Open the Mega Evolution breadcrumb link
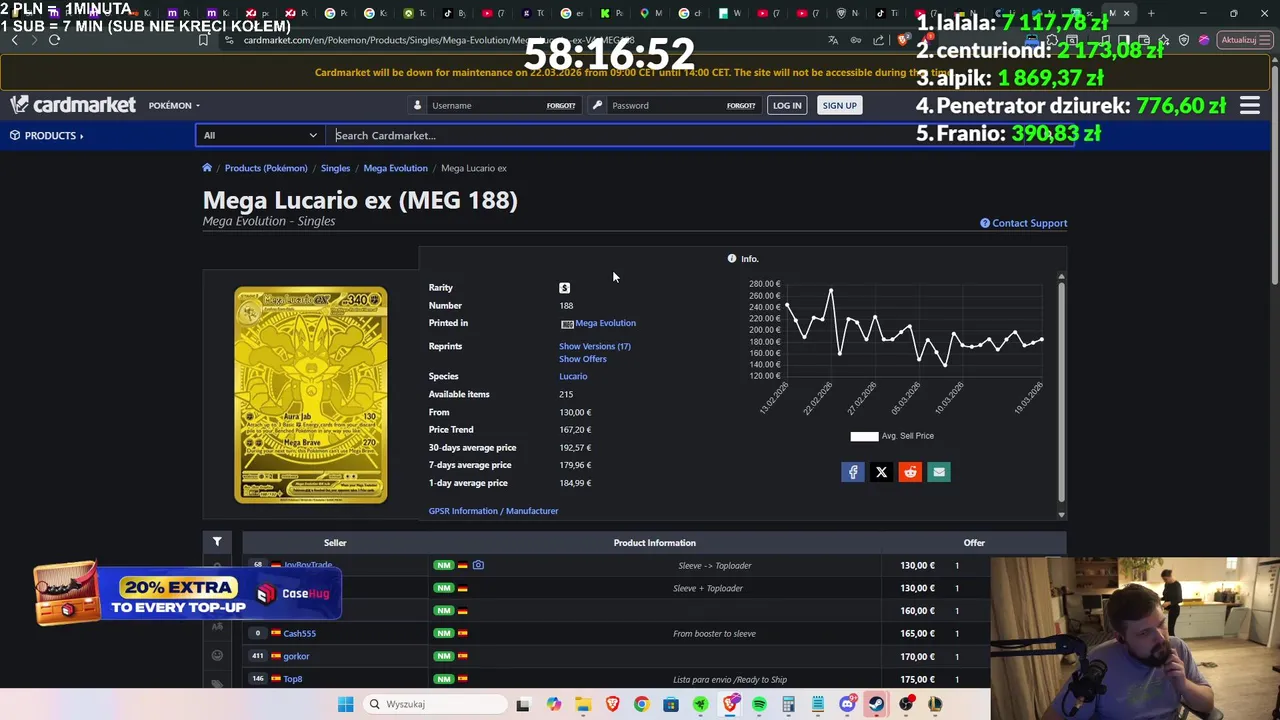 (395, 168)
